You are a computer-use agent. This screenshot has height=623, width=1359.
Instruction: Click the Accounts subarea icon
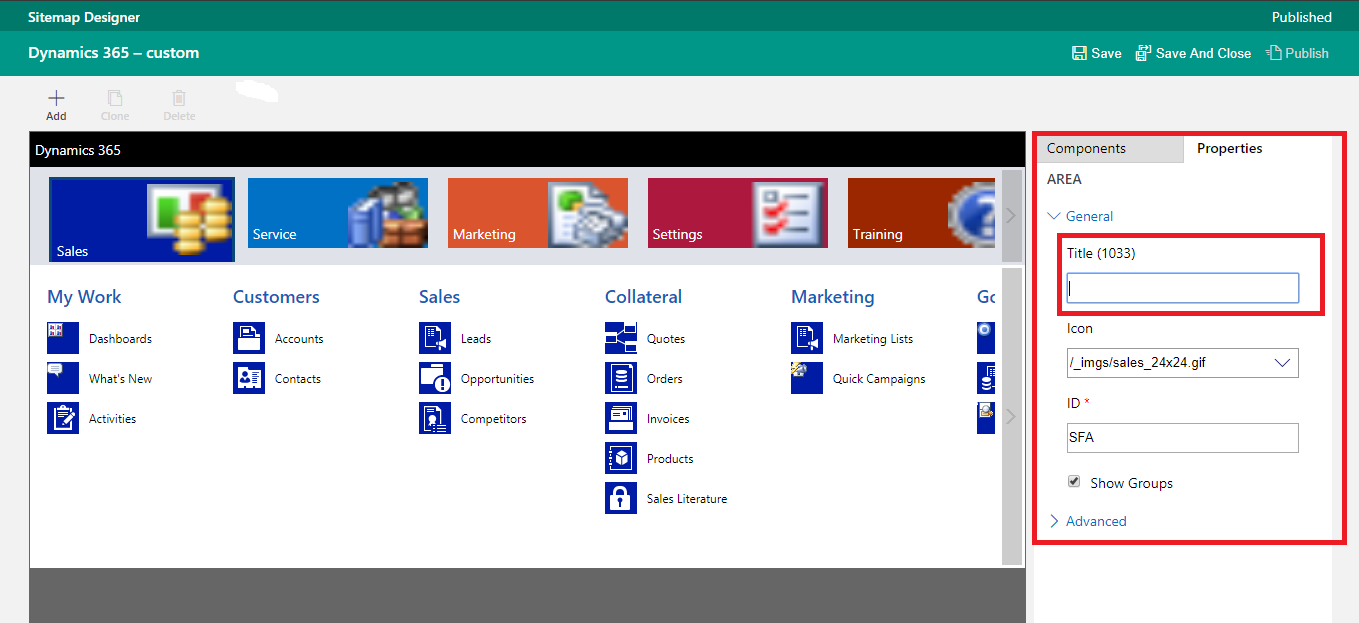(x=249, y=338)
